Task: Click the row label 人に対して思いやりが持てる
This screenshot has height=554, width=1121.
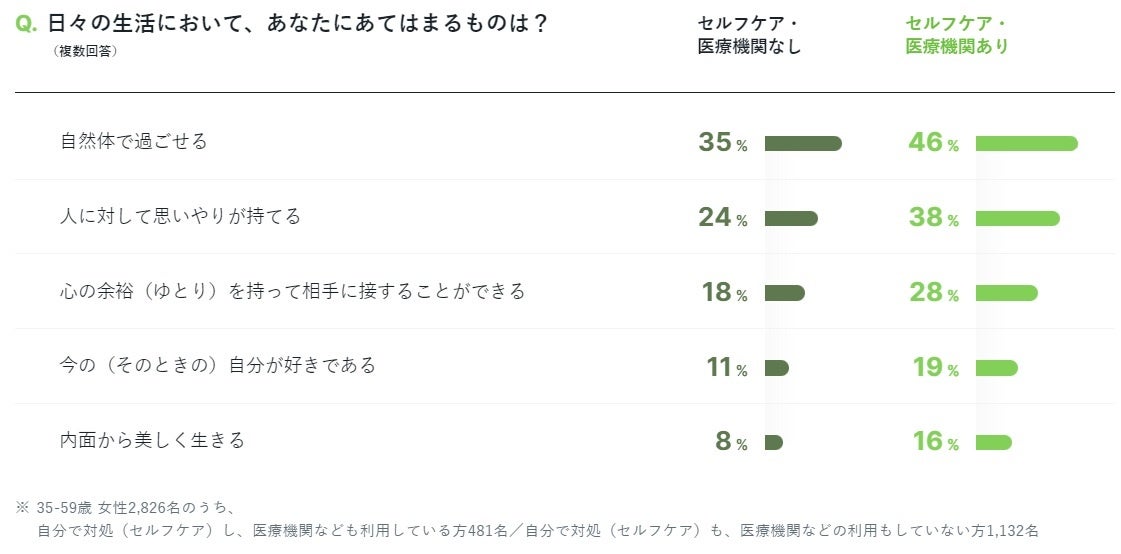Action: click(x=180, y=217)
